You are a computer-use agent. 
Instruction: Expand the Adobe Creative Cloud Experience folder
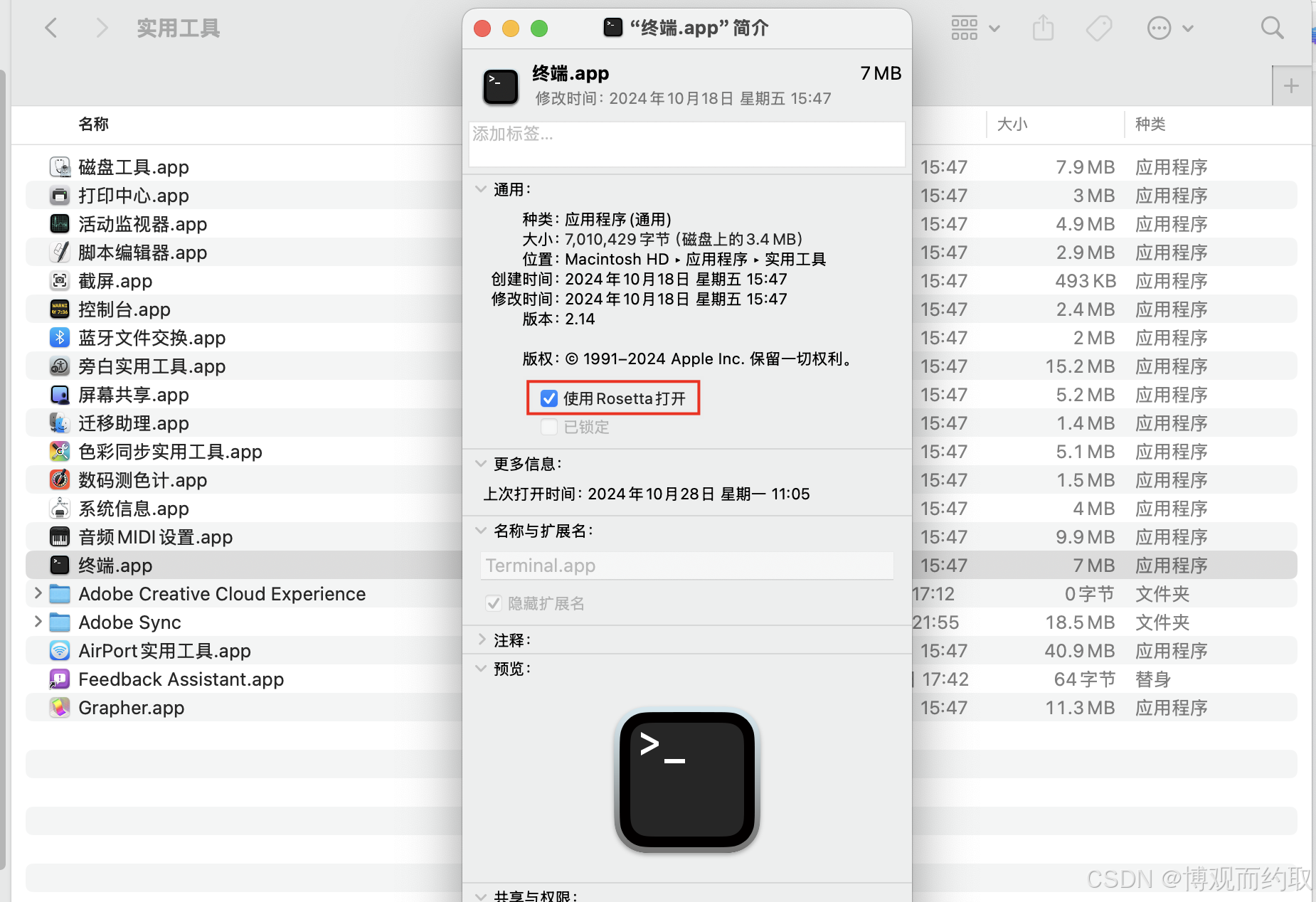pyautogui.click(x=38, y=593)
